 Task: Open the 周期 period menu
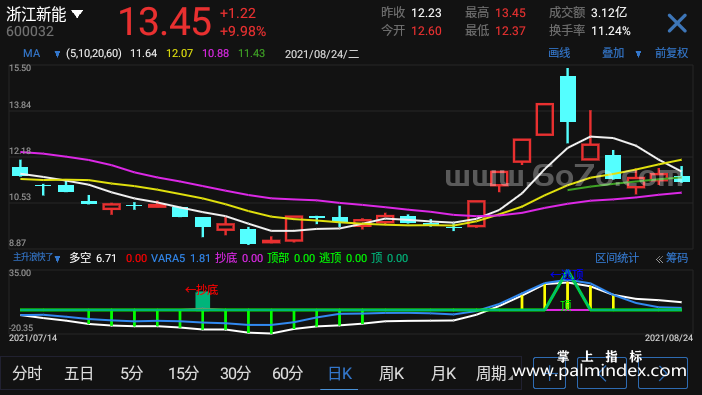(x=494, y=373)
